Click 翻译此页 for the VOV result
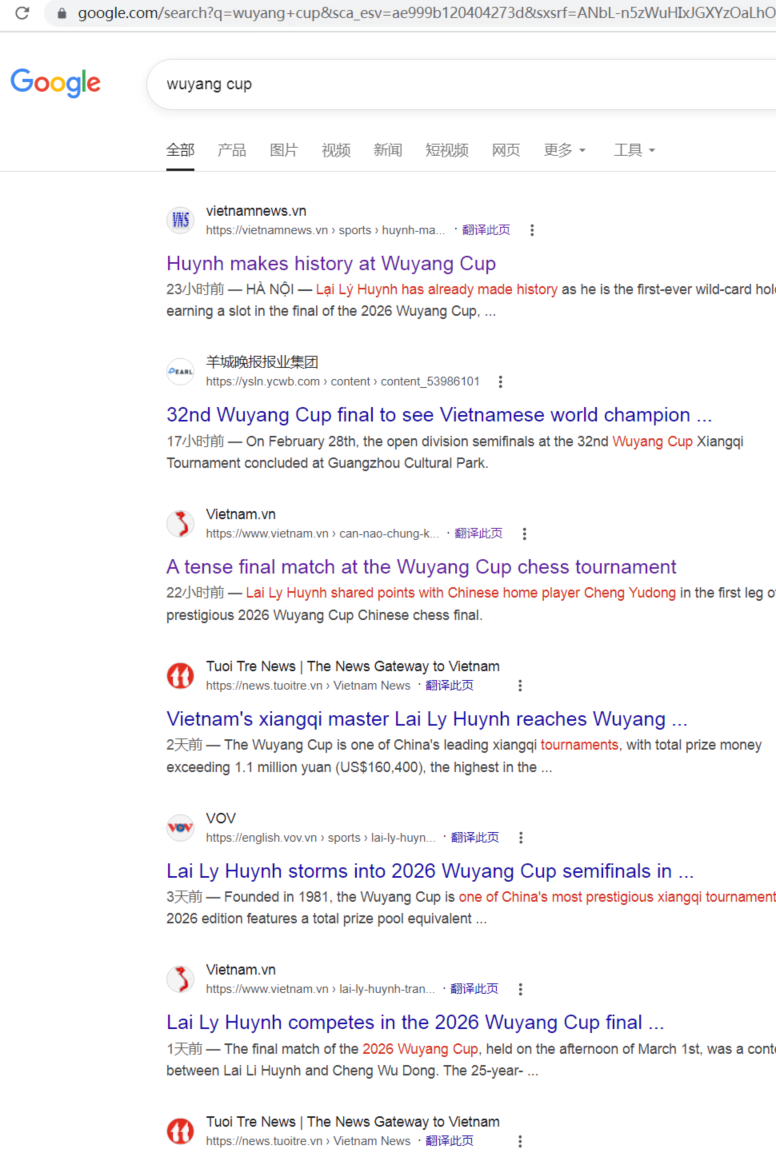 click(474, 838)
